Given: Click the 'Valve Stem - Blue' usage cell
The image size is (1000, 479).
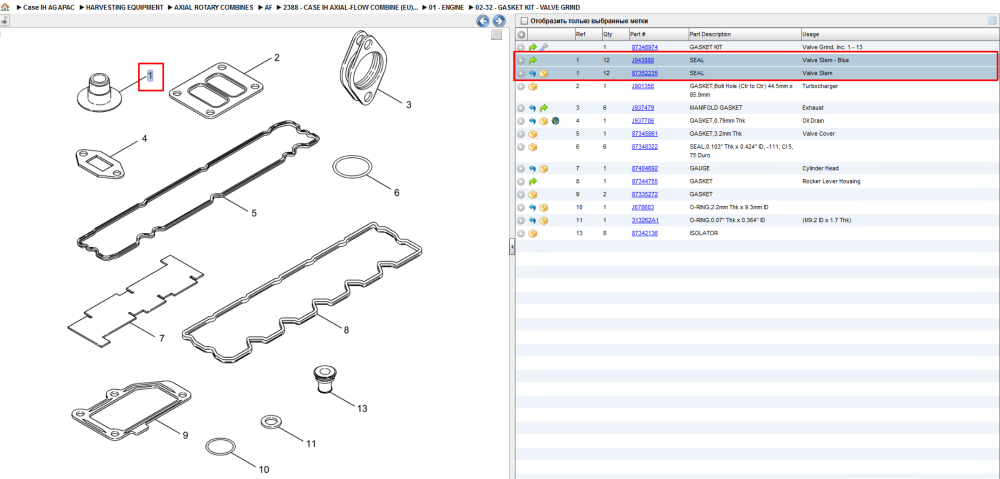Looking at the screenshot, I should tap(826, 61).
